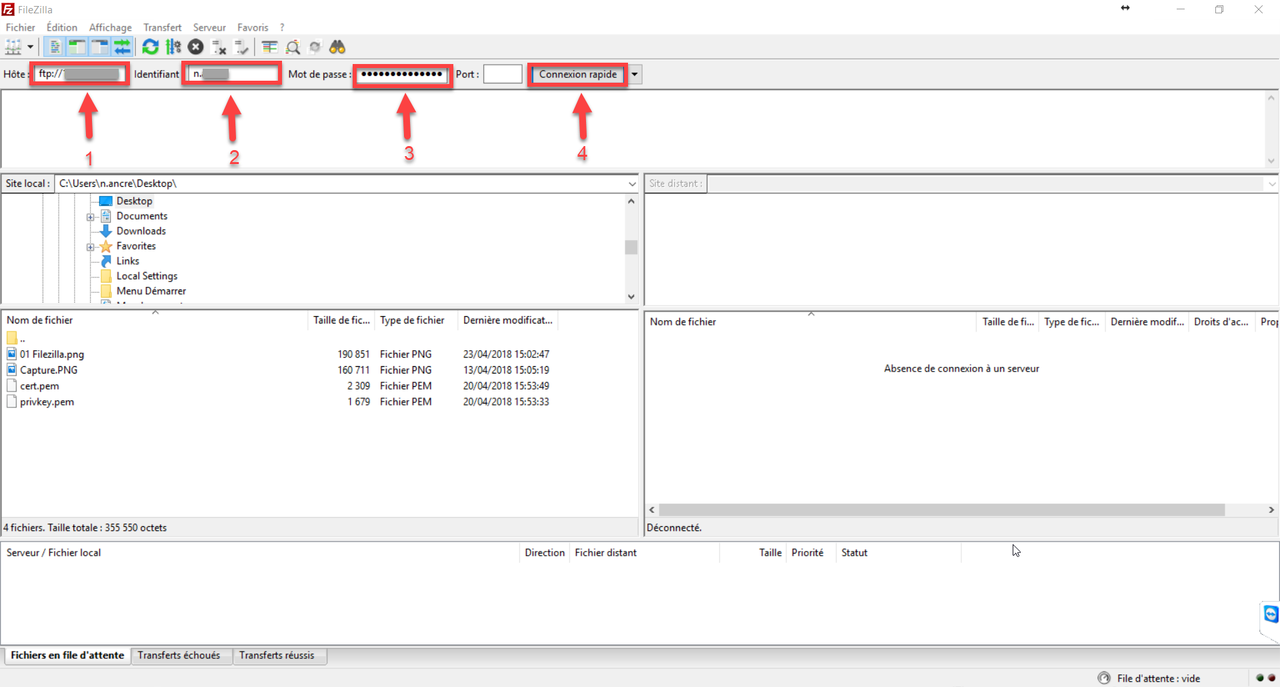Open the Transfert menu
This screenshot has height=687, width=1280.
[x=162, y=28]
